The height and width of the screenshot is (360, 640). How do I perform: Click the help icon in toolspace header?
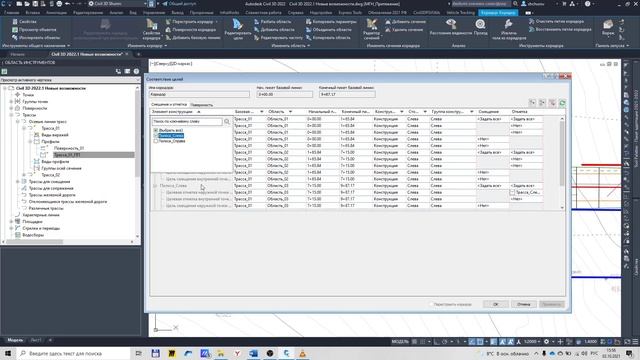[136, 71]
